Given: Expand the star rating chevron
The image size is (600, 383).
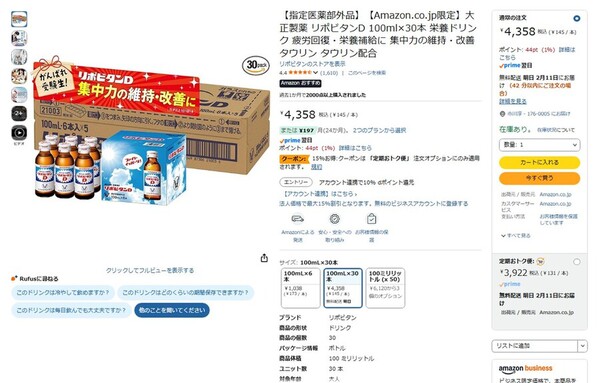Looking at the screenshot, I should coord(315,72).
